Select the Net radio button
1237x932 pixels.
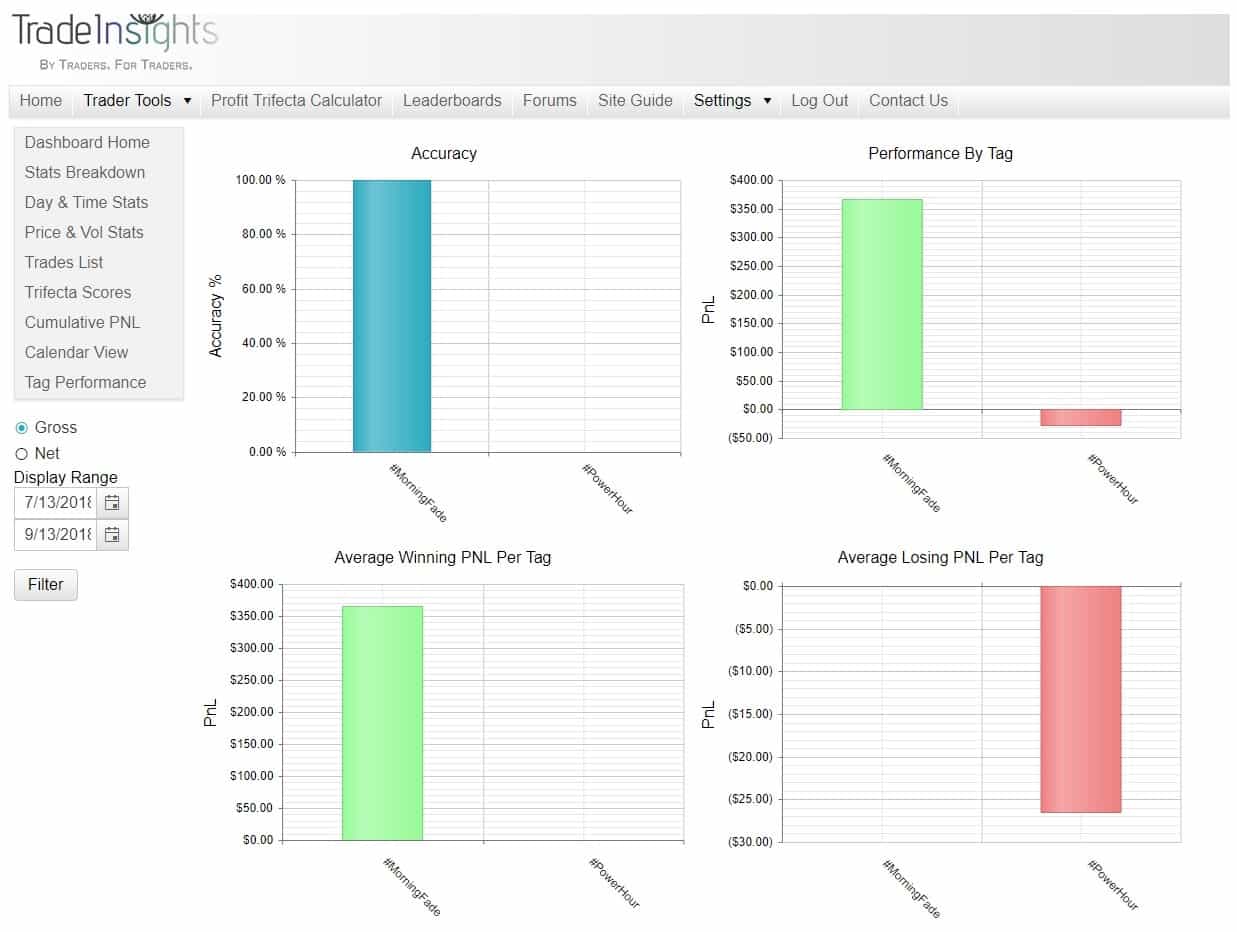(x=21, y=453)
